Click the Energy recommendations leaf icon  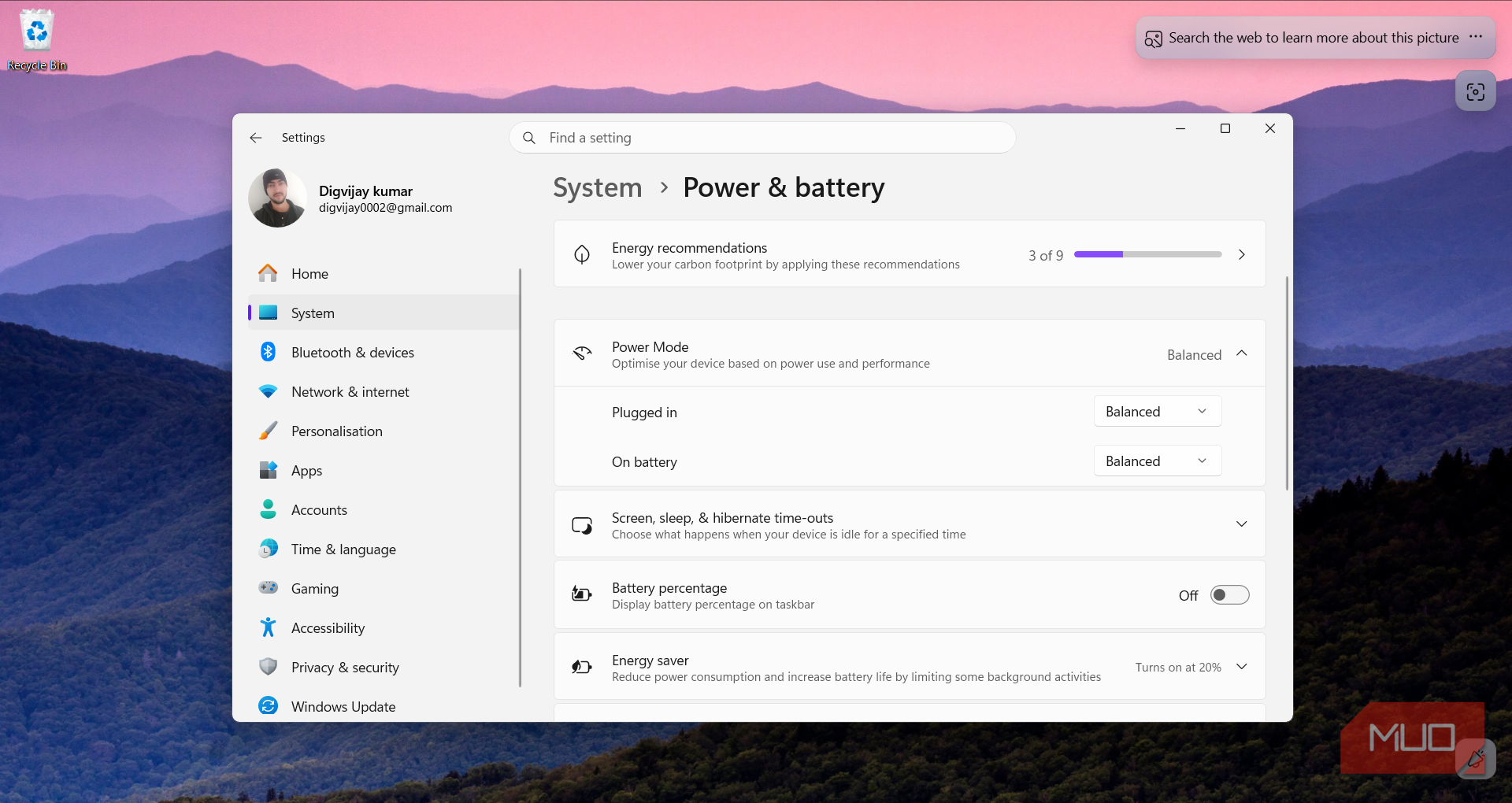582,254
